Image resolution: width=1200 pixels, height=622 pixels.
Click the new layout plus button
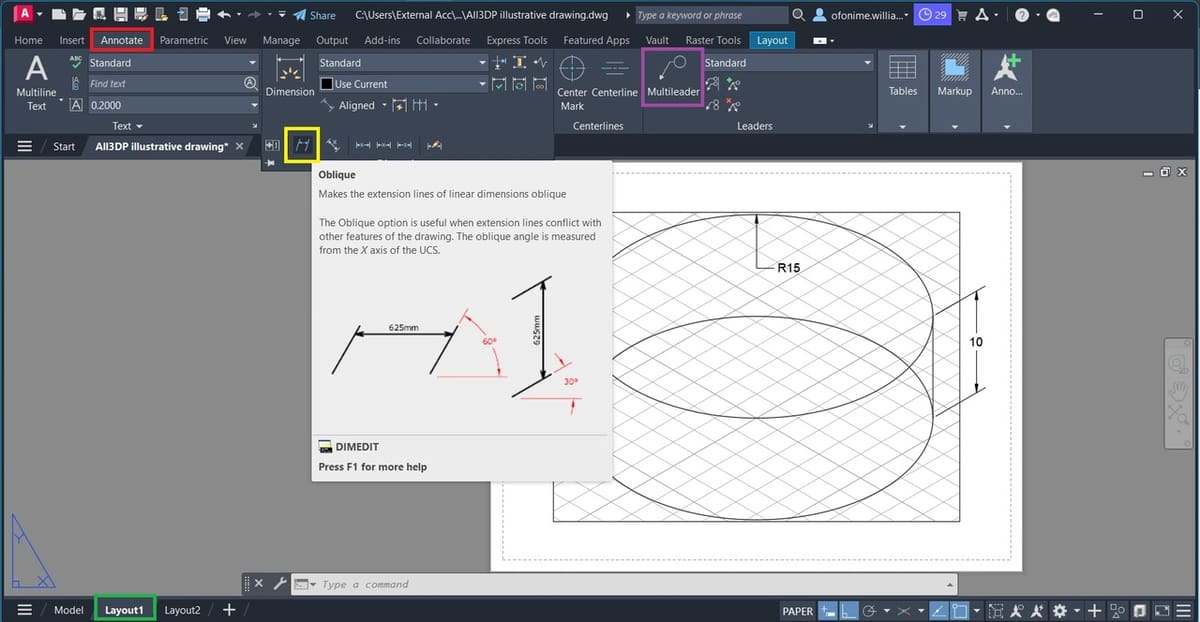click(229, 610)
